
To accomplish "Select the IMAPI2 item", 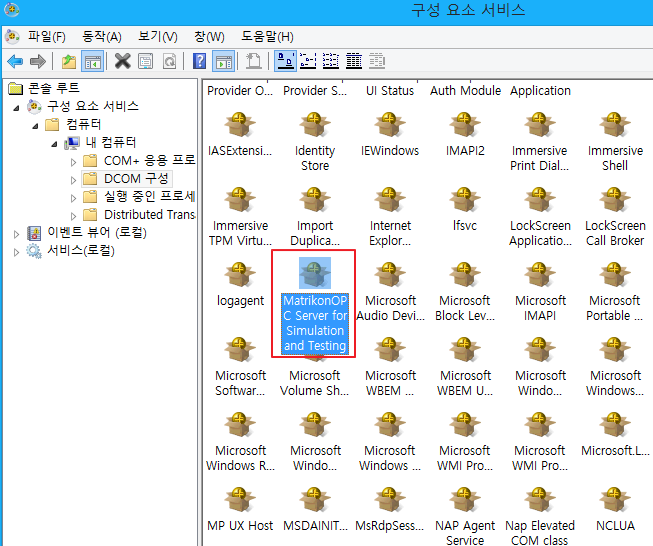I will coord(465,134).
